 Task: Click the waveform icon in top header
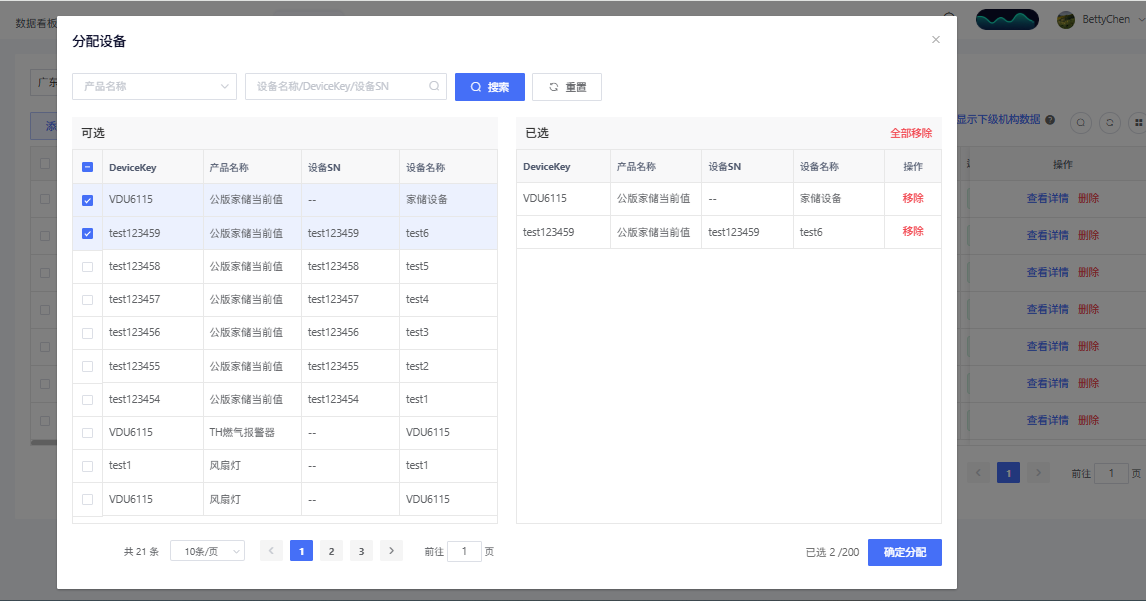[1007, 20]
